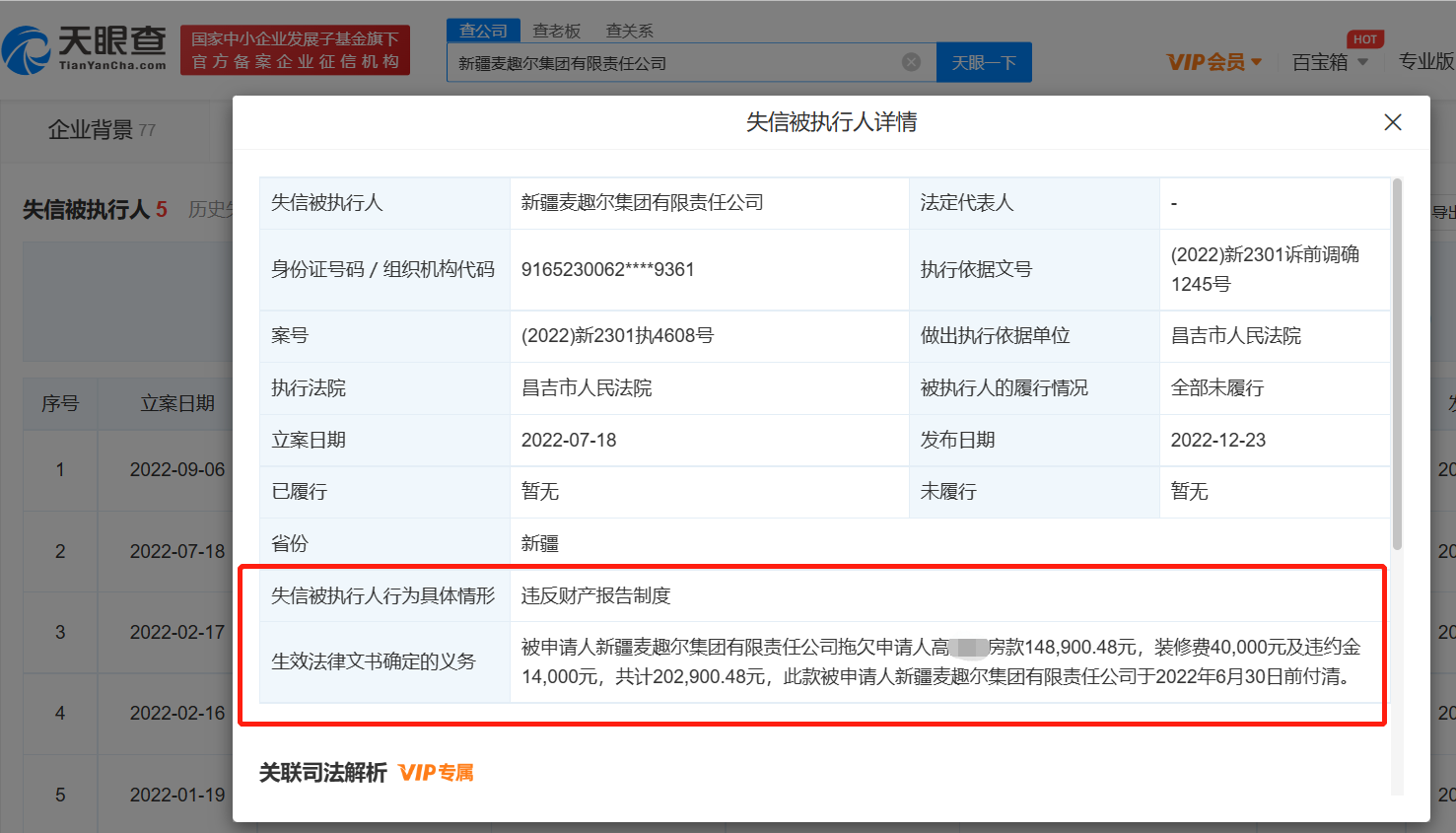
Task: Click the VIP专属 badge link
Action: [436, 773]
